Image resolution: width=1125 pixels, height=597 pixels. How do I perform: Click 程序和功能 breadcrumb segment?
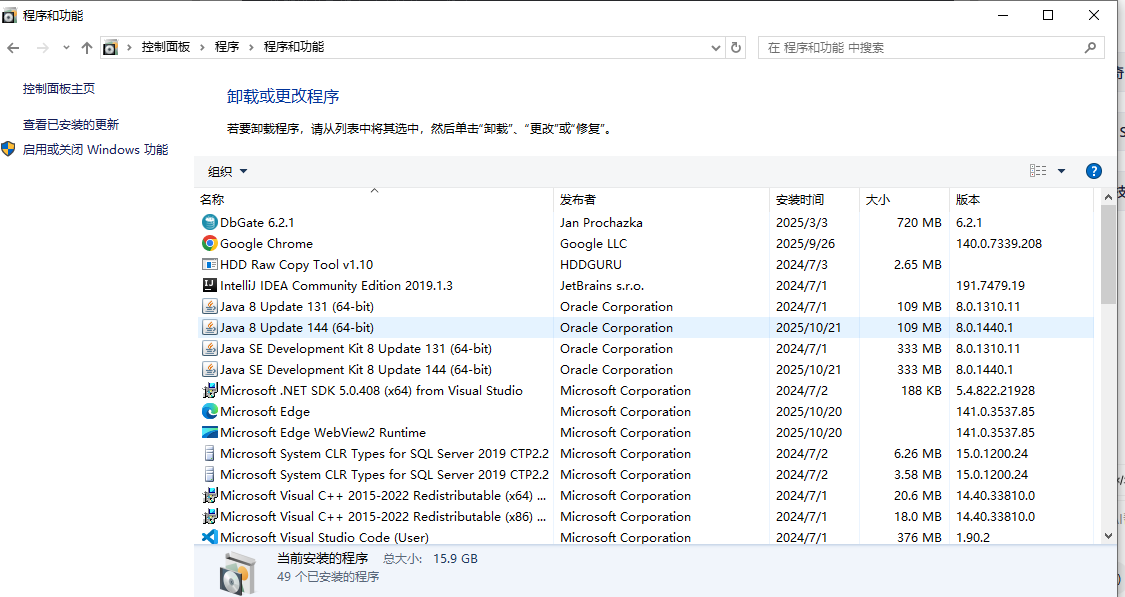coord(293,47)
